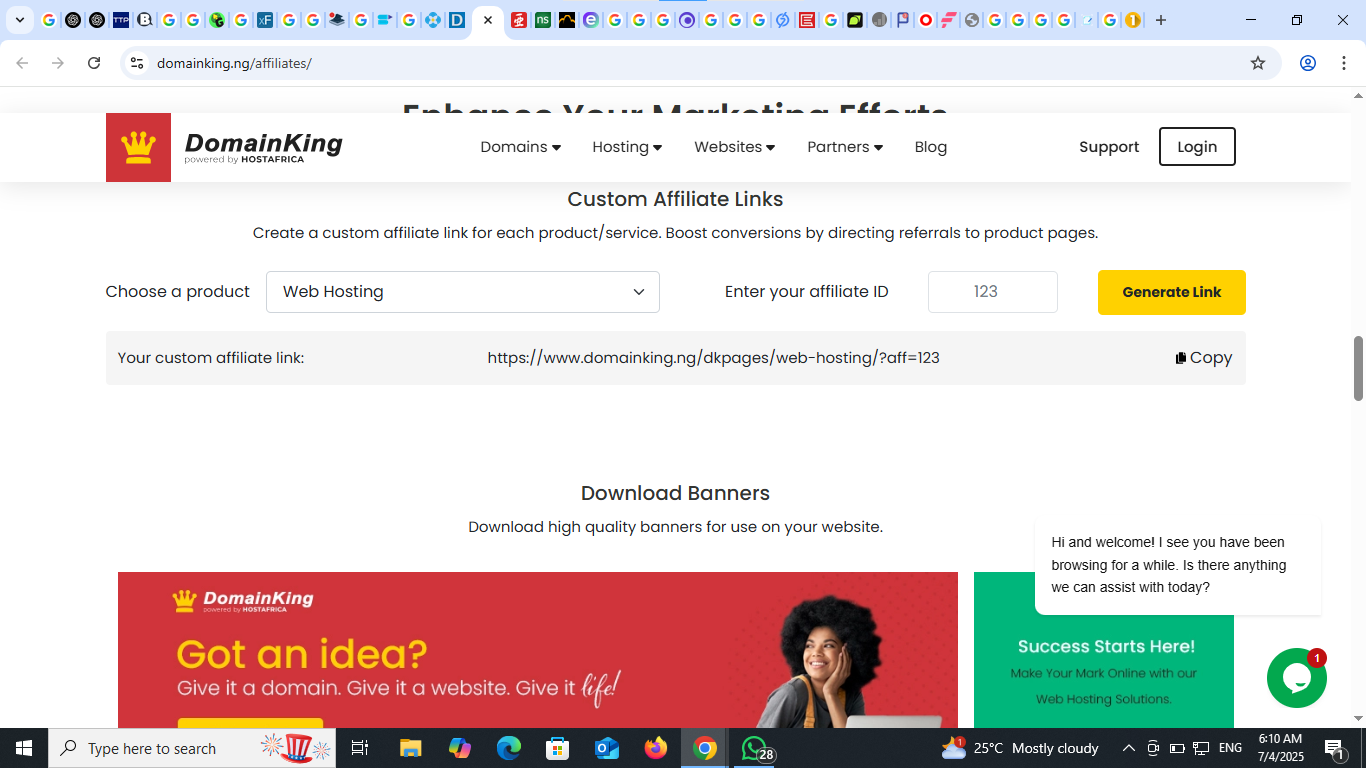Switch to the TTP tab
Screen dimensions: 1366x768
[121, 20]
